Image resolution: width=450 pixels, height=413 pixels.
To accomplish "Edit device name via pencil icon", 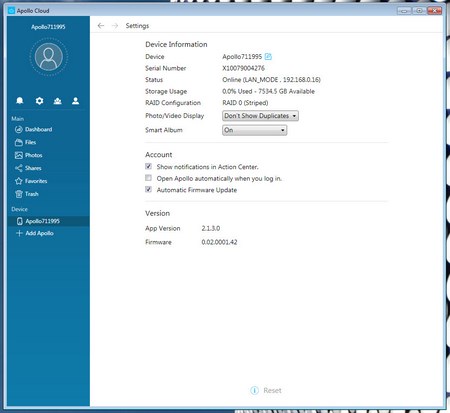I will [268, 57].
